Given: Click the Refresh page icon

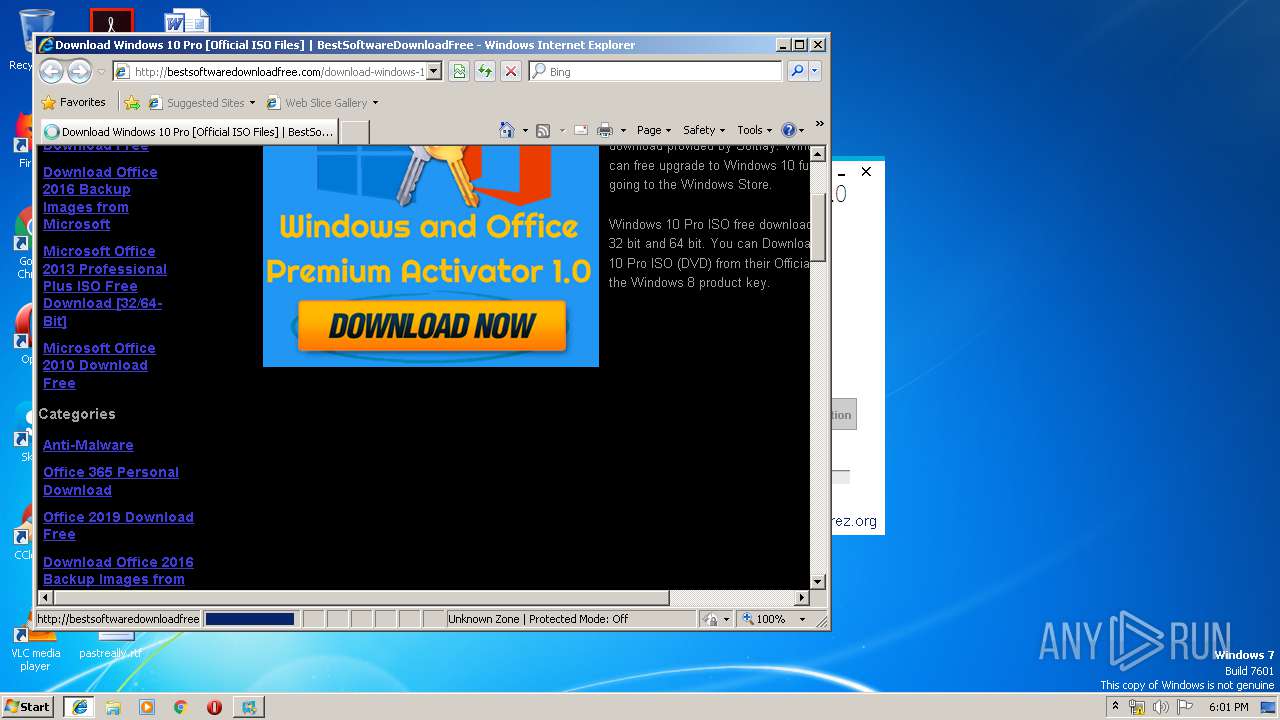Looking at the screenshot, I should [485, 71].
